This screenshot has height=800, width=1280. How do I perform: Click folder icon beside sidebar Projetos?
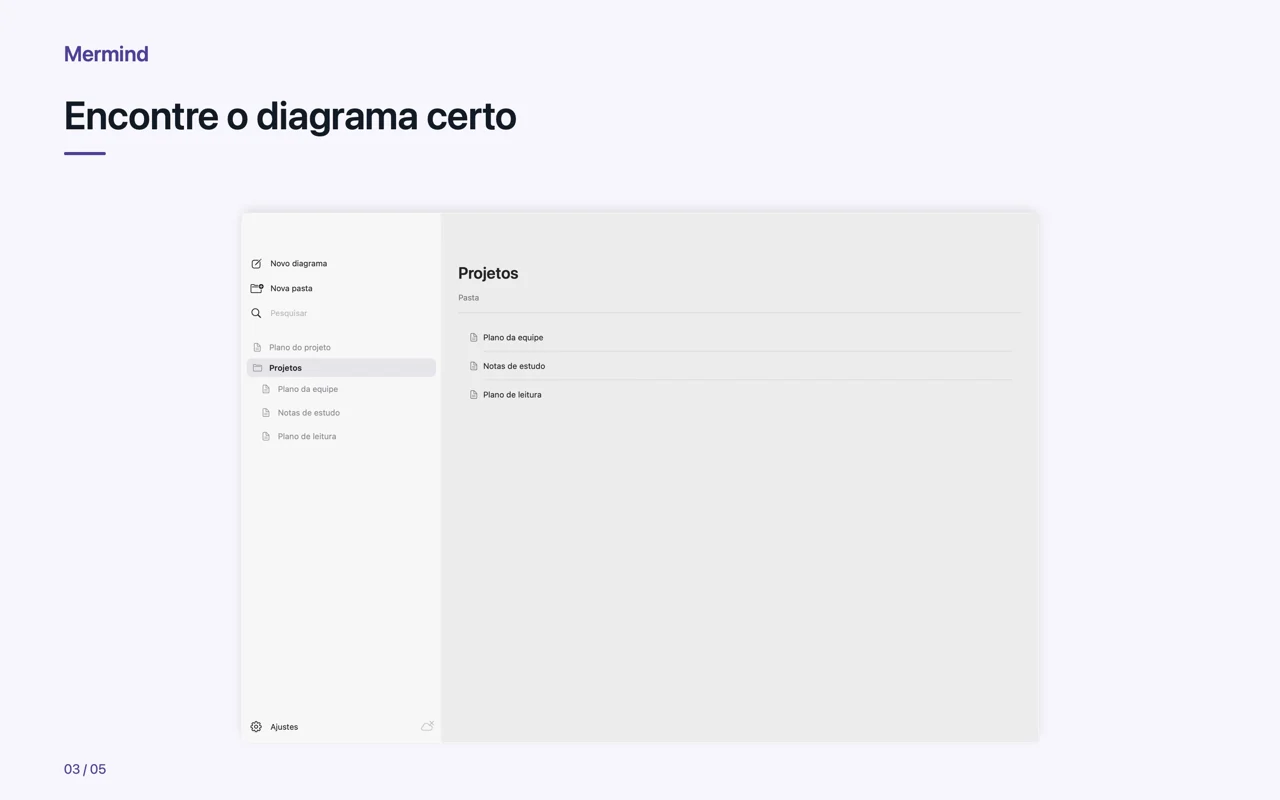(x=257, y=368)
